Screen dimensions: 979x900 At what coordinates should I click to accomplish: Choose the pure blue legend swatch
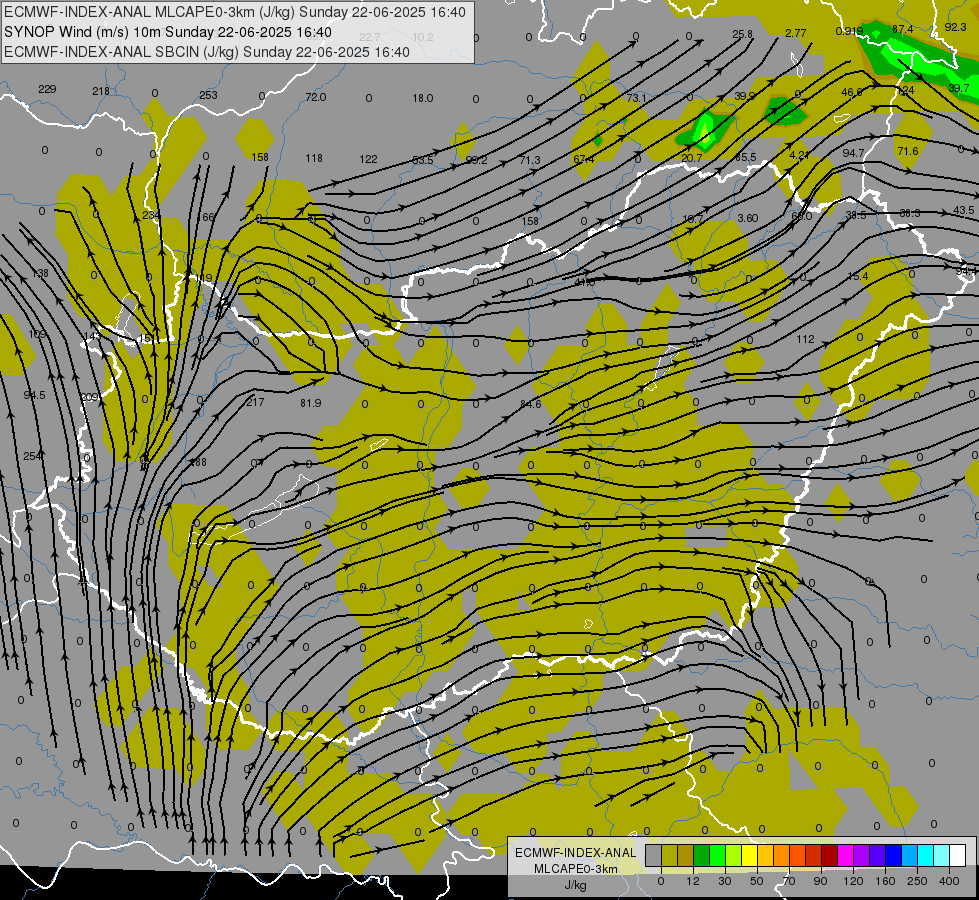[x=893, y=856]
